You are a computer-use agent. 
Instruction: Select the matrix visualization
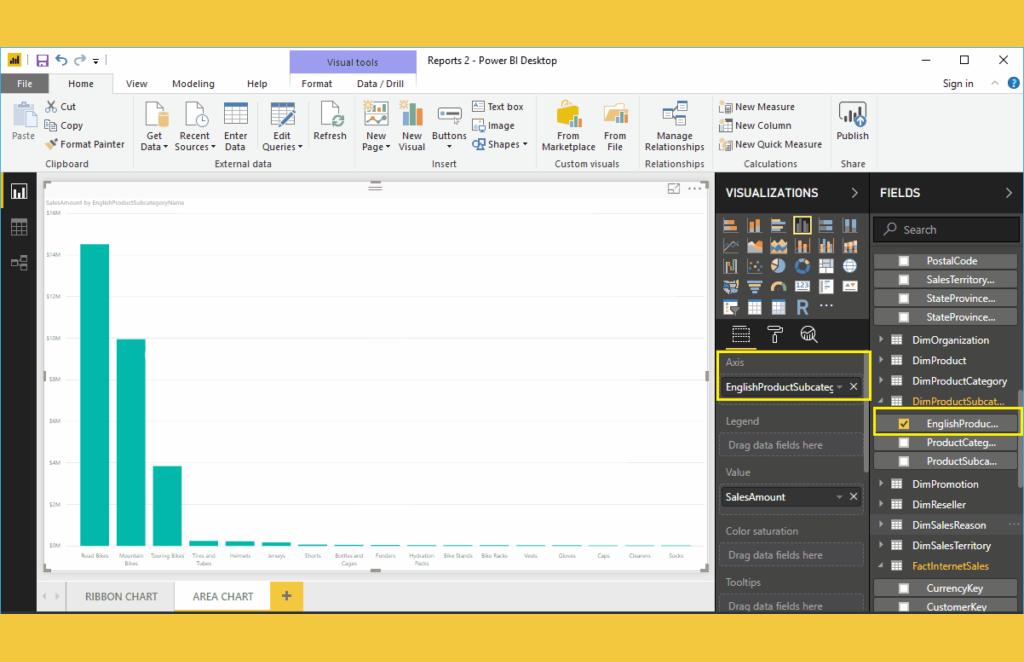[778, 307]
